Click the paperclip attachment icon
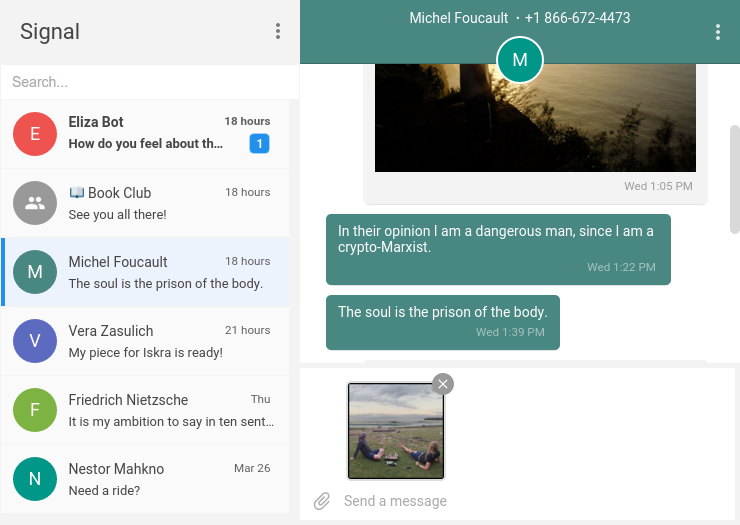Screen dimensions: 740x525 pos(321,501)
